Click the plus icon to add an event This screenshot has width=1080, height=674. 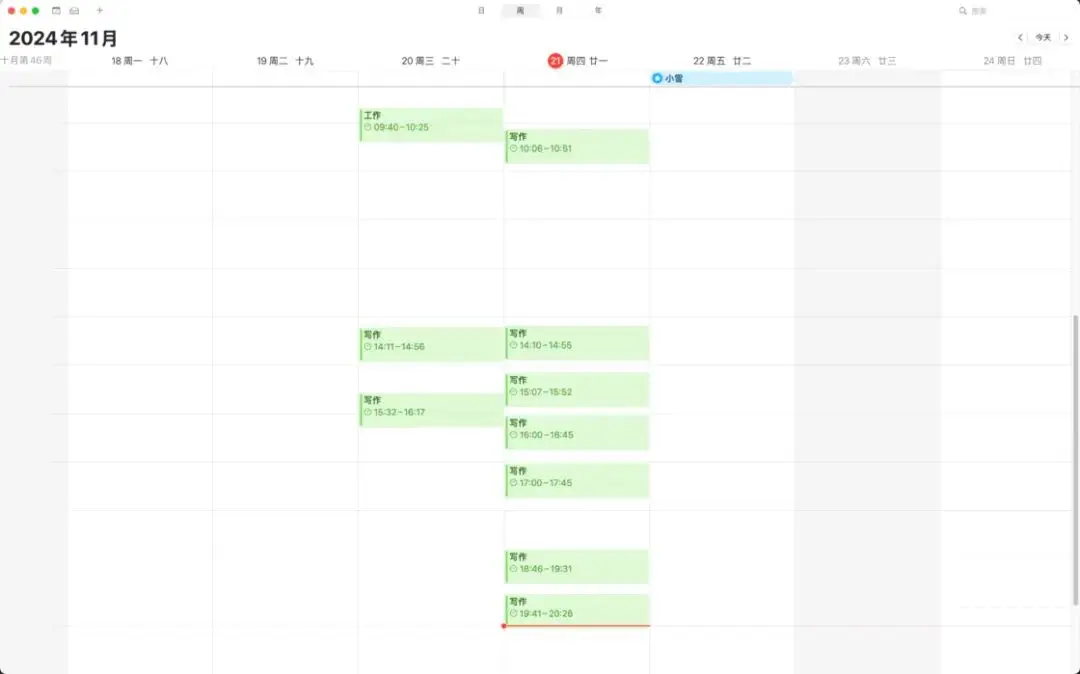coord(98,10)
